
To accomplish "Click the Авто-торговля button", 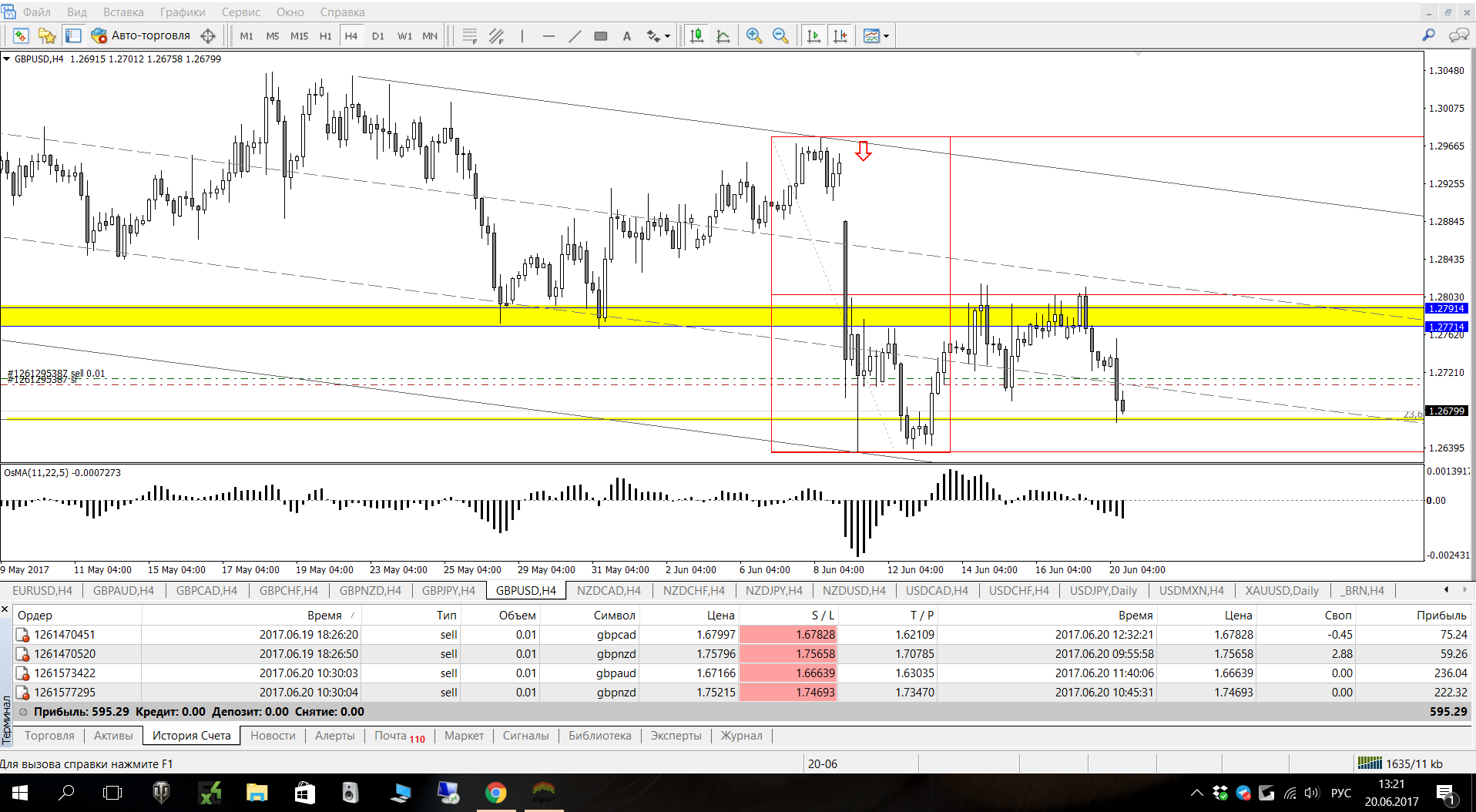I will point(141,36).
